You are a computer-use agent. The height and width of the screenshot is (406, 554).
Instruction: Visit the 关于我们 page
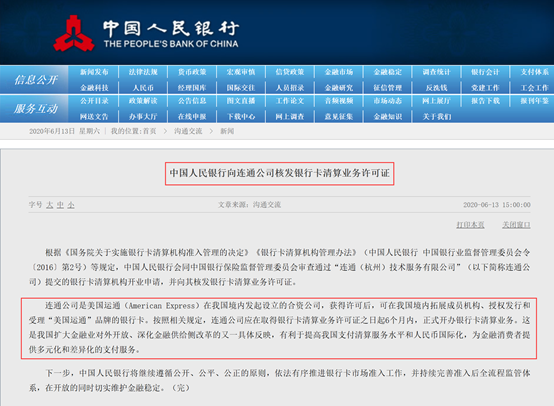[437, 117]
